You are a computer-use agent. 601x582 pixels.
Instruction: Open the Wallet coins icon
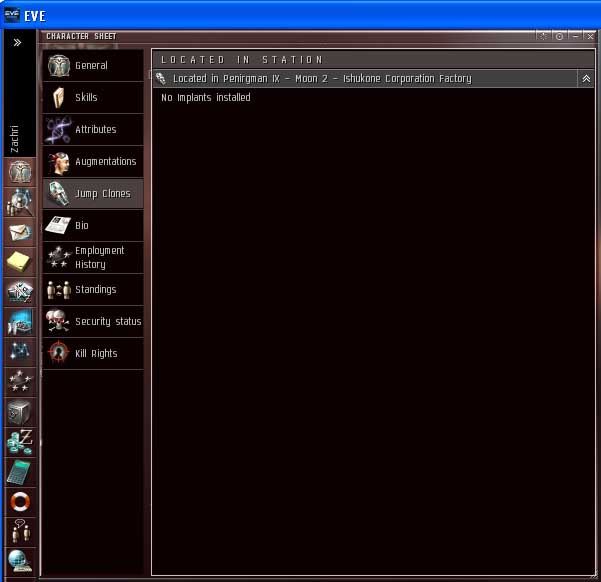pos(20,442)
